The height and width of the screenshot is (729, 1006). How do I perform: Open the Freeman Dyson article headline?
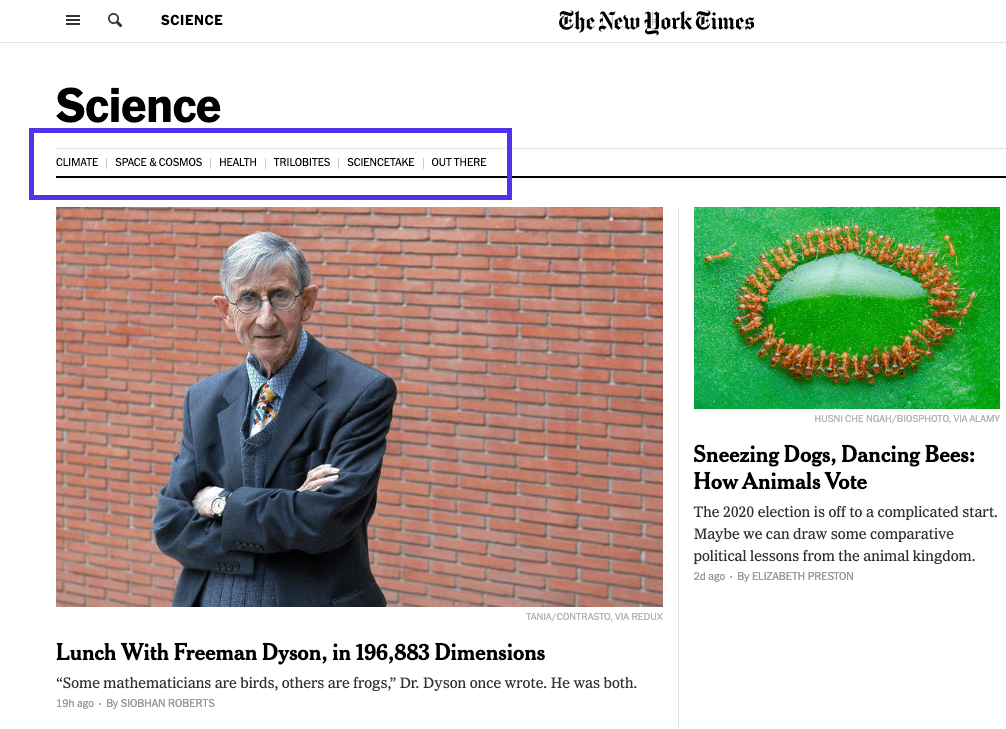(x=300, y=653)
